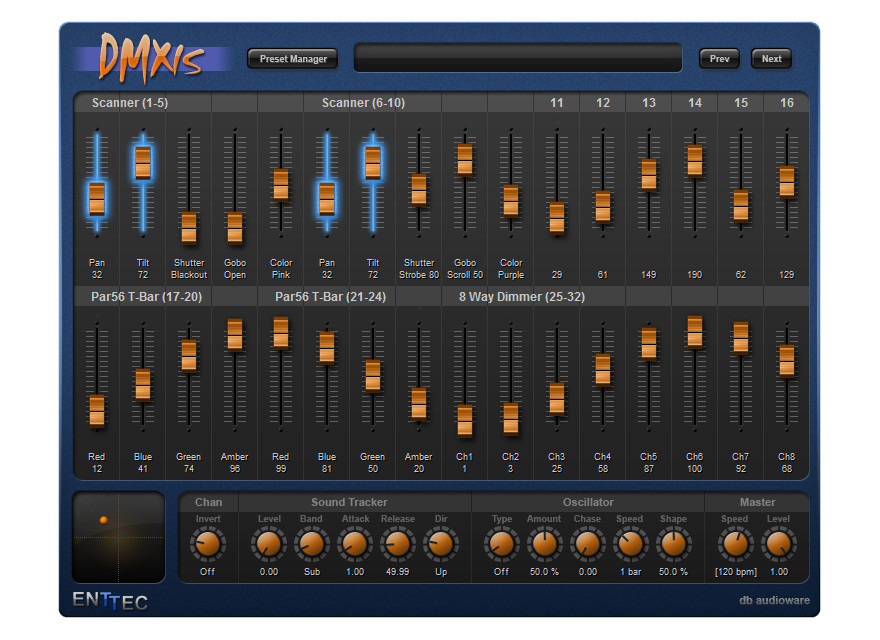Click the Green 50 fader
This screenshot has width=880, height=640.
[373, 376]
